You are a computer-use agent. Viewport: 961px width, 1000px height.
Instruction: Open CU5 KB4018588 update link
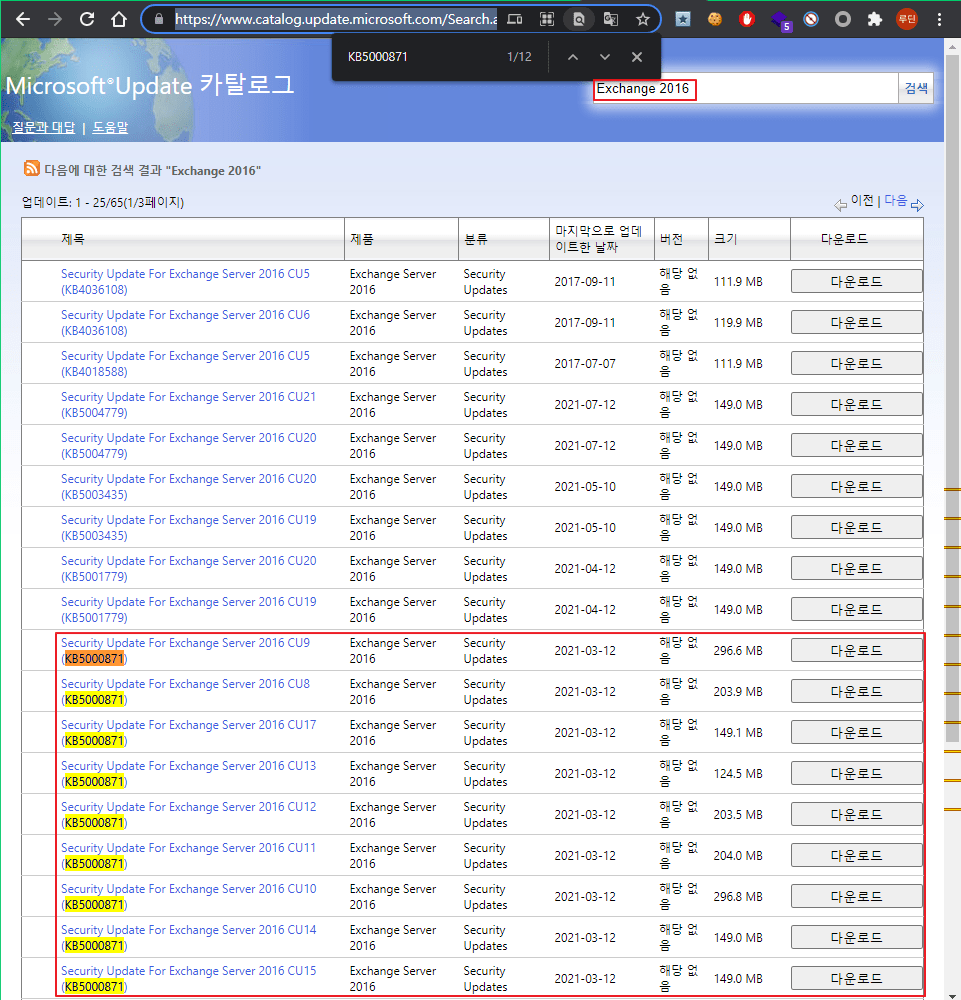pyautogui.click(x=185, y=364)
